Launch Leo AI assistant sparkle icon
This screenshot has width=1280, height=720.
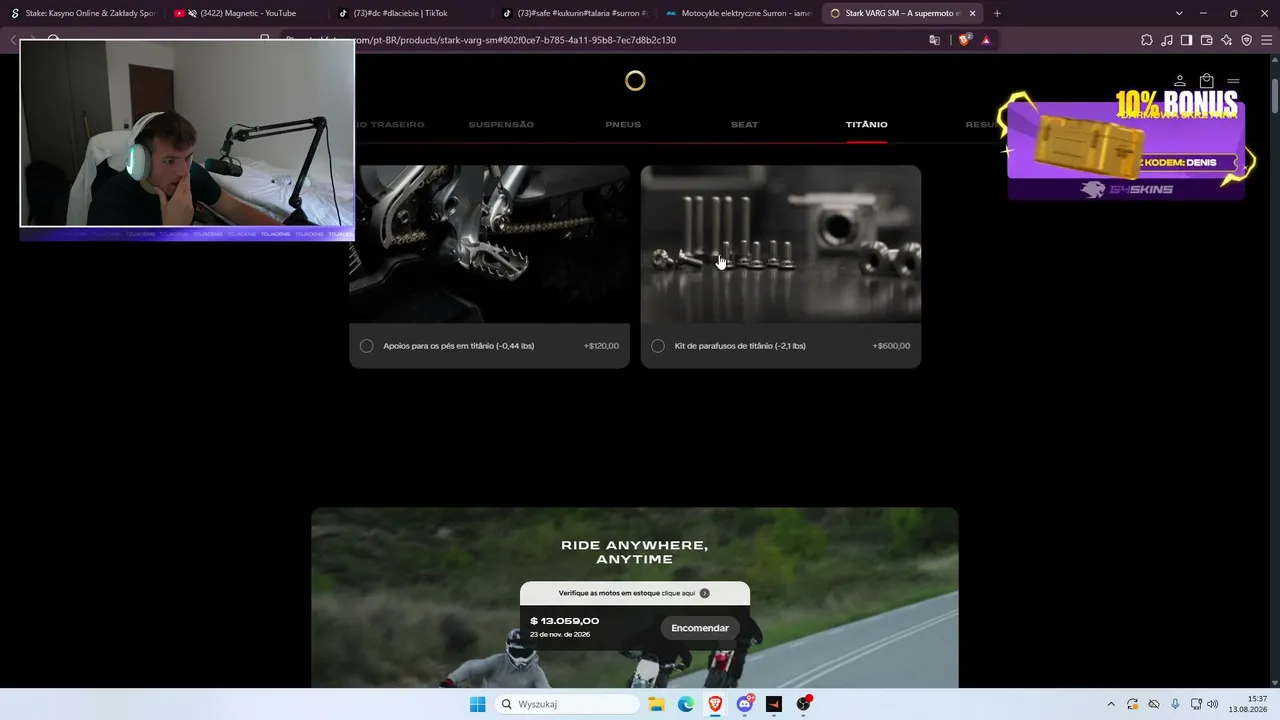point(1227,40)
